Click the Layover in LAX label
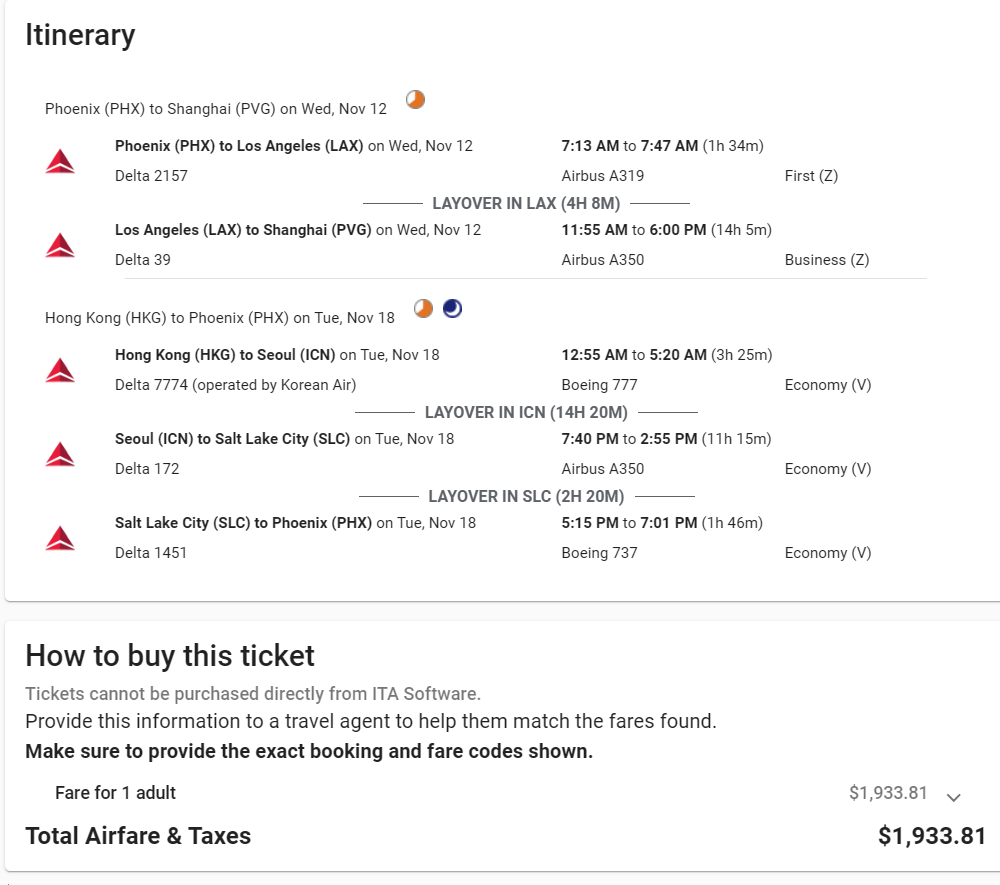Screen dimensions: 1000x885 coord(526,204)
